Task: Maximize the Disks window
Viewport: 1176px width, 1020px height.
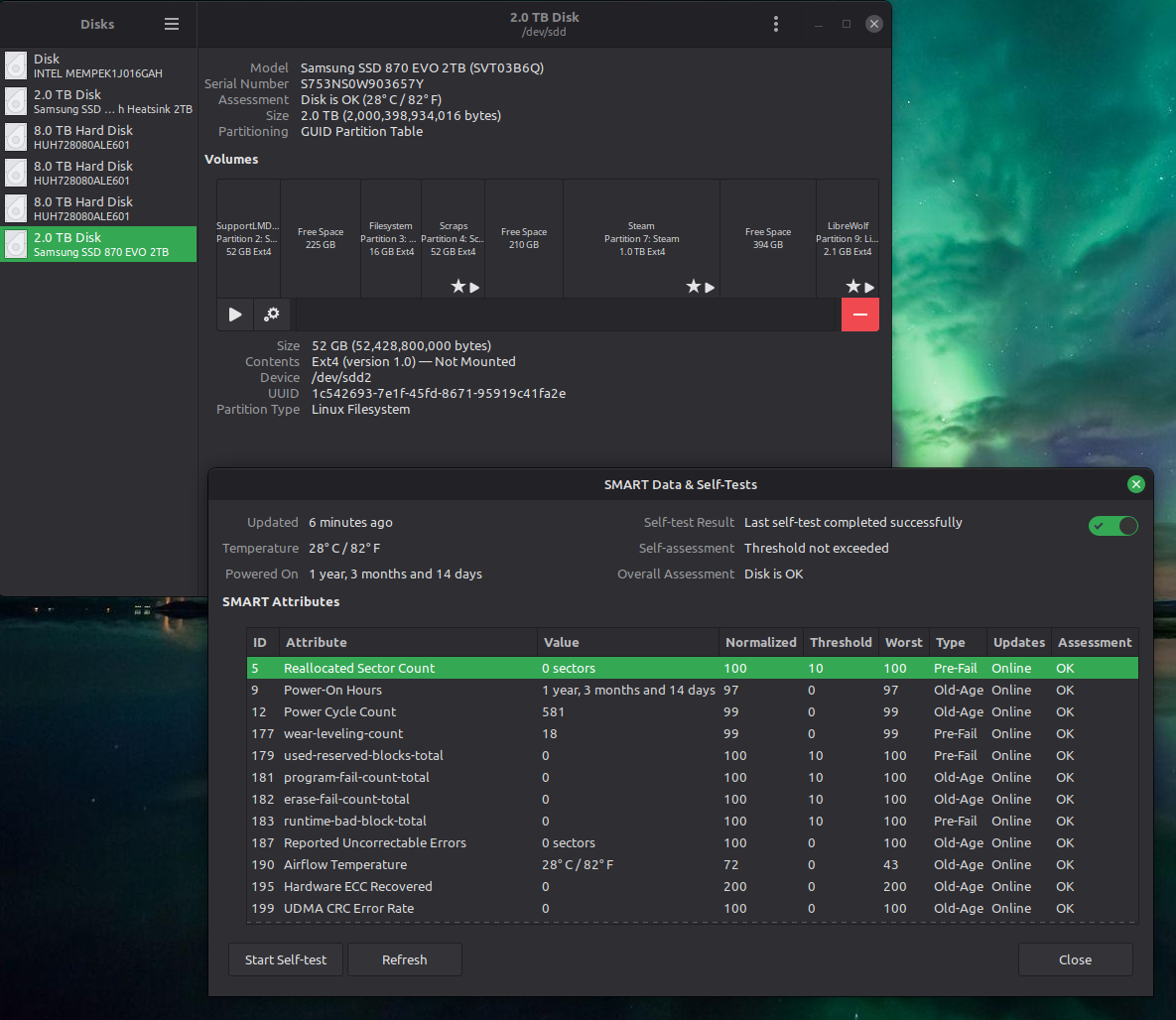Action: click(x=846, y=24)
